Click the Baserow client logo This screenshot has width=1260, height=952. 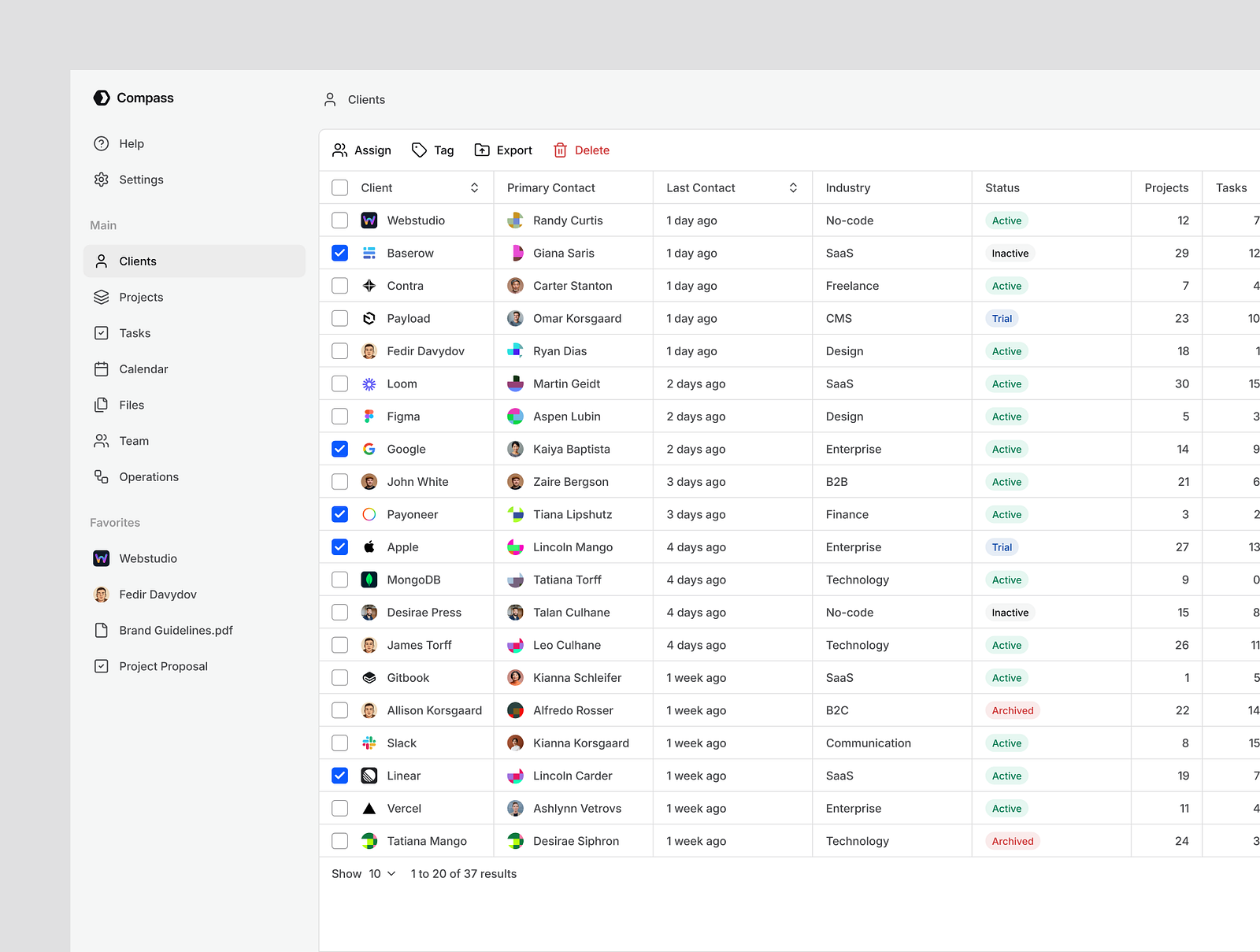(x=369, y=253)
